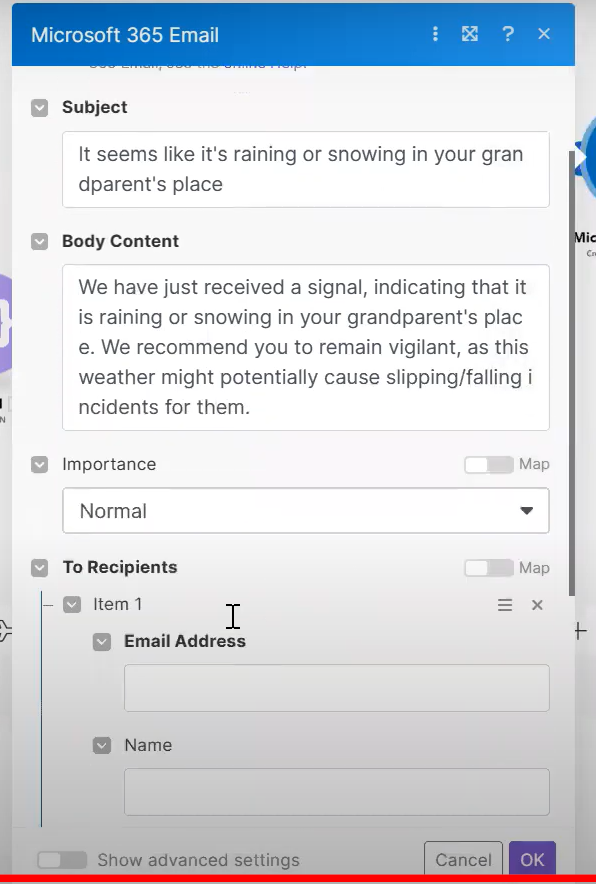The width and height of the screenshot is (596, 884).
Task: Open the three-dot module options menu
Action: click(x=435, y=34)
